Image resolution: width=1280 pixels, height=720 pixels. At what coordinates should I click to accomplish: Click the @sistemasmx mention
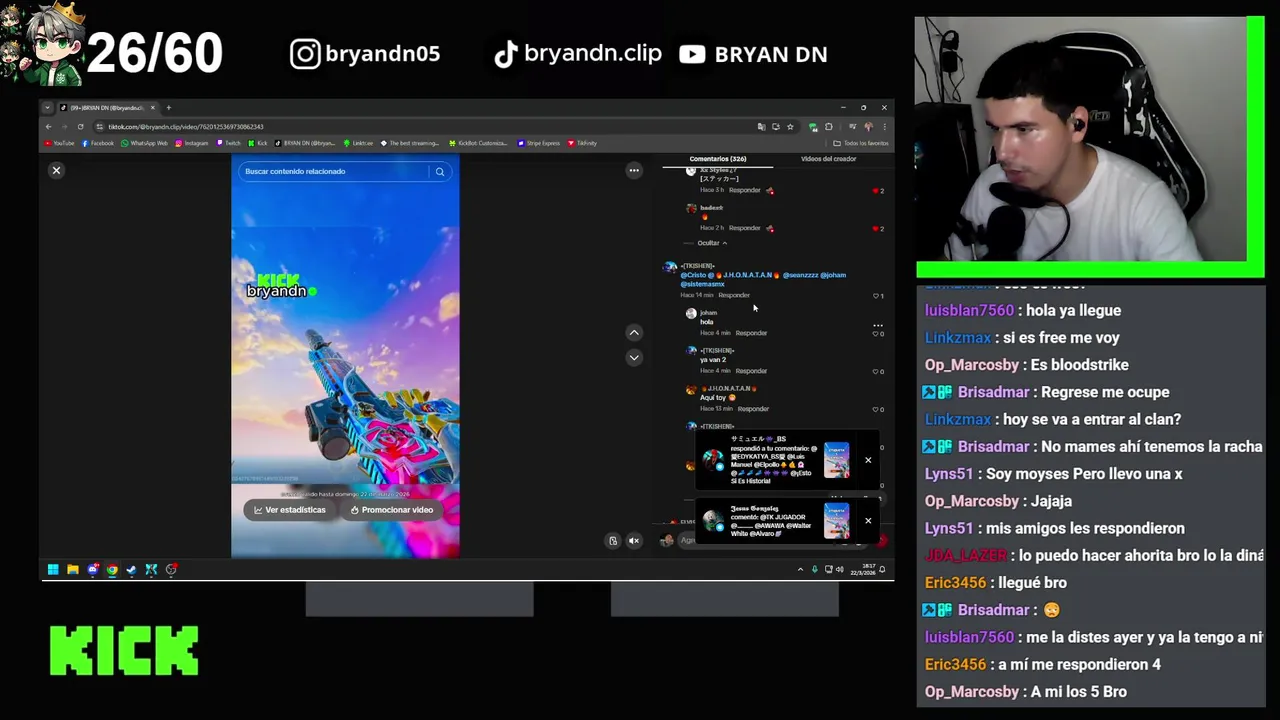click(x=702, y=284)
